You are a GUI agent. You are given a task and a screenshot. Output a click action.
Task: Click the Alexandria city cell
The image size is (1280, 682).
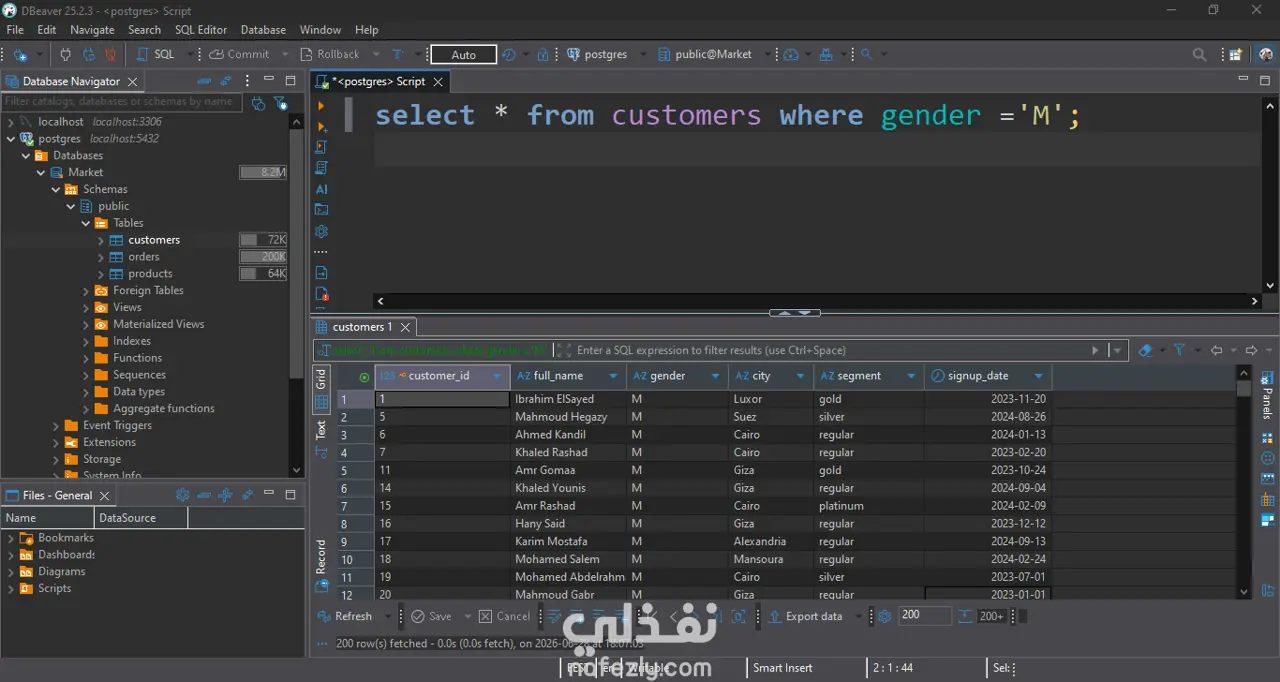(771, 542)
